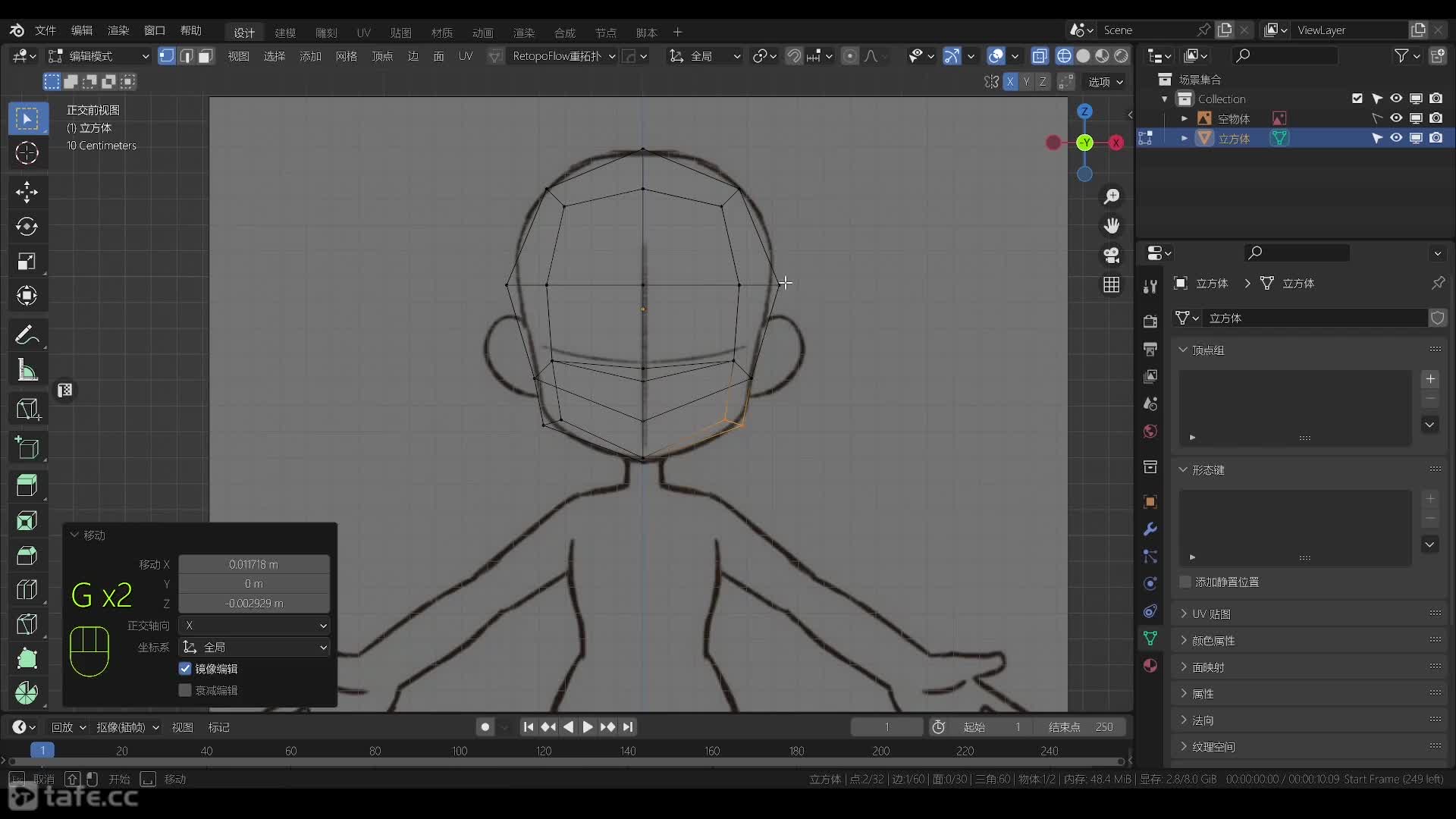
Task: Click the pan view hand gizmo
Action: click(1112, 226)
